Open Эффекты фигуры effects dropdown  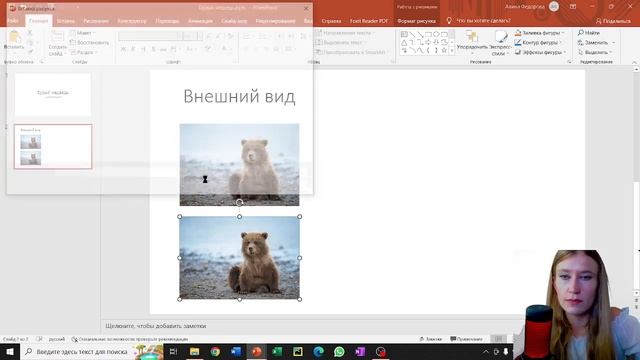click(x=540, y=52)
